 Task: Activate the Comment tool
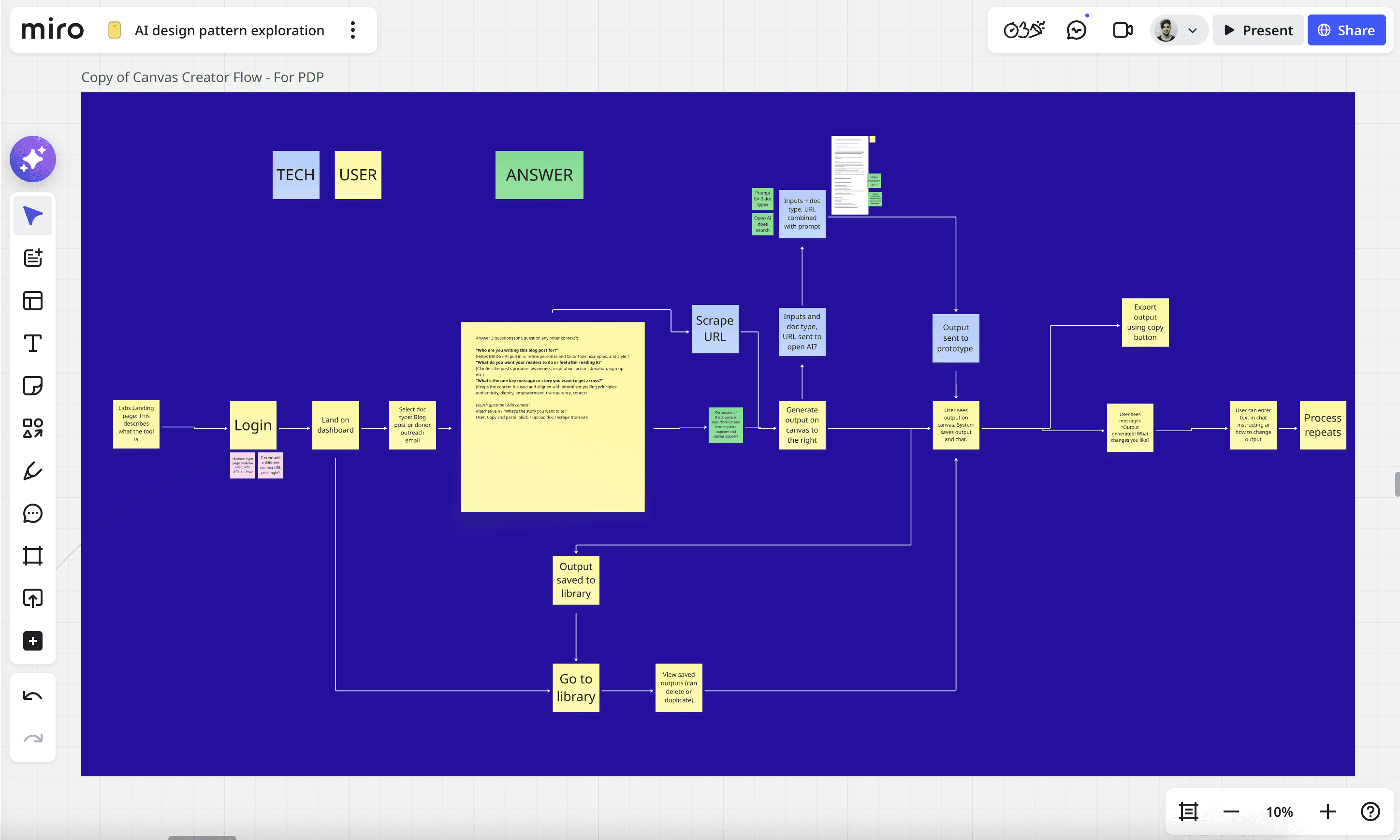(x=33, y=513)
